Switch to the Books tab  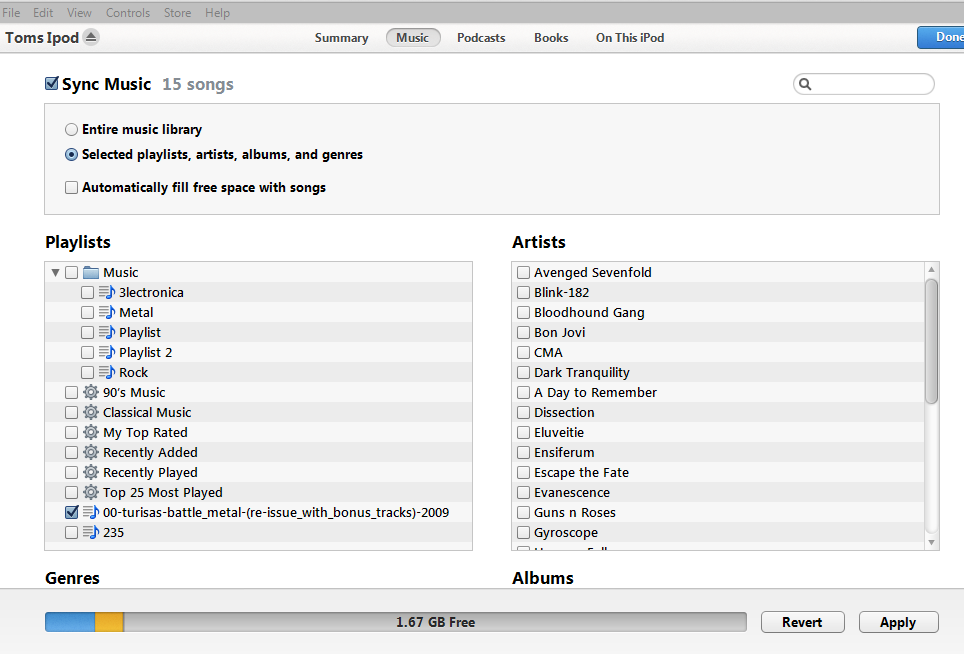pyautogui.click(x=551, y=37)
